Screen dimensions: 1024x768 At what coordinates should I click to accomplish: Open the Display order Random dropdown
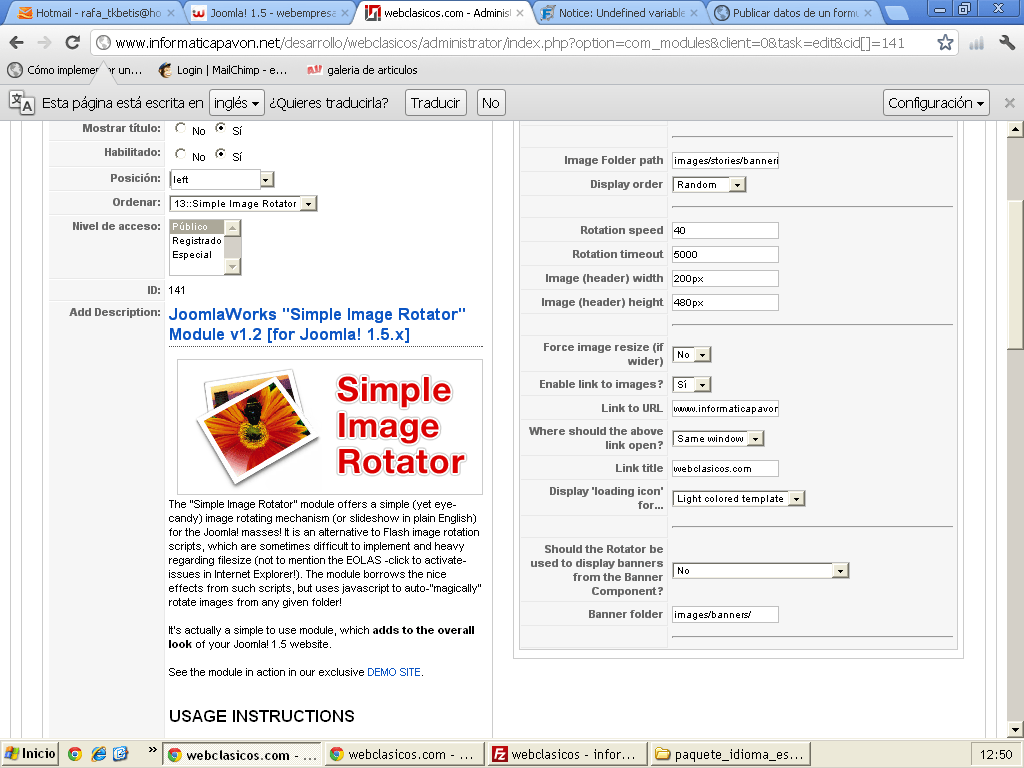(709, 185)
